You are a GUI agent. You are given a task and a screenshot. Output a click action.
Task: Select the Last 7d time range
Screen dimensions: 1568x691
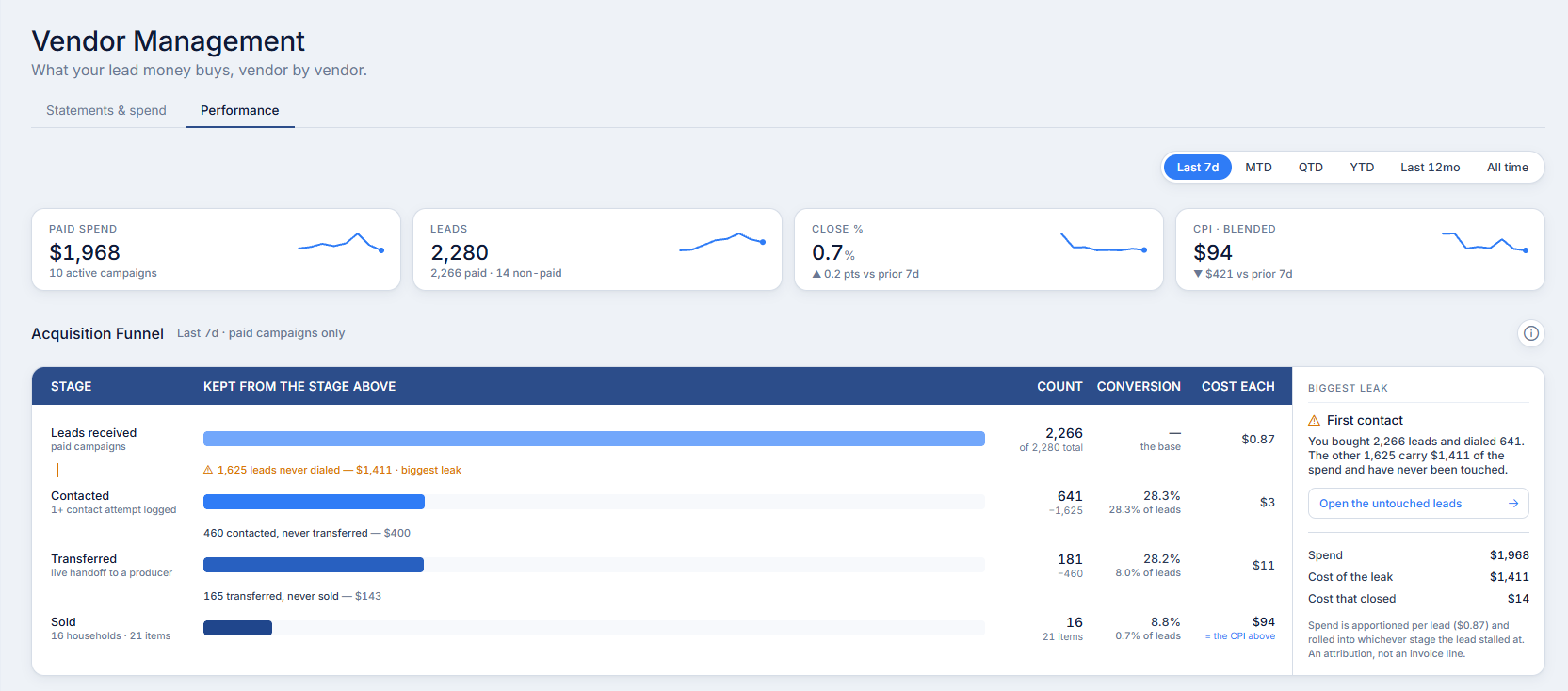[x=1198, y=167]
